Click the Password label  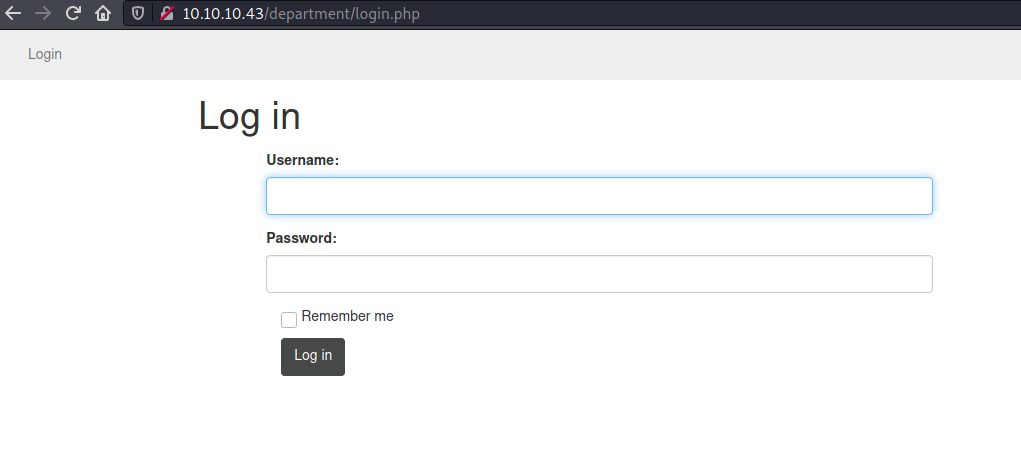click(x=301, y=238)
